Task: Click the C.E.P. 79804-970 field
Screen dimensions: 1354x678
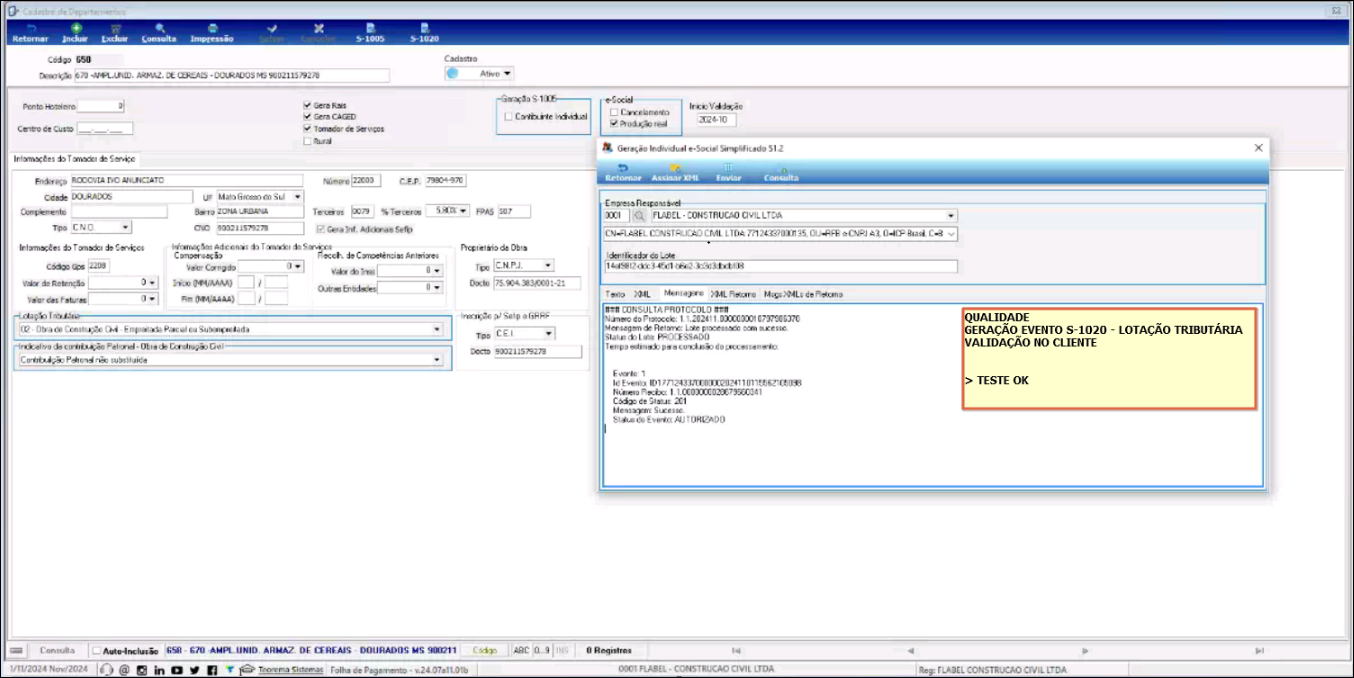Action: pyautogui.click(x=447, y=181)
